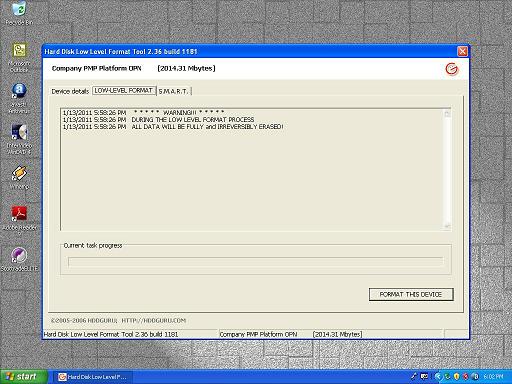Open the HTTP://HDDGURU.COM link
The width and height of the screenshot is (512, 384).
[153, 320]
